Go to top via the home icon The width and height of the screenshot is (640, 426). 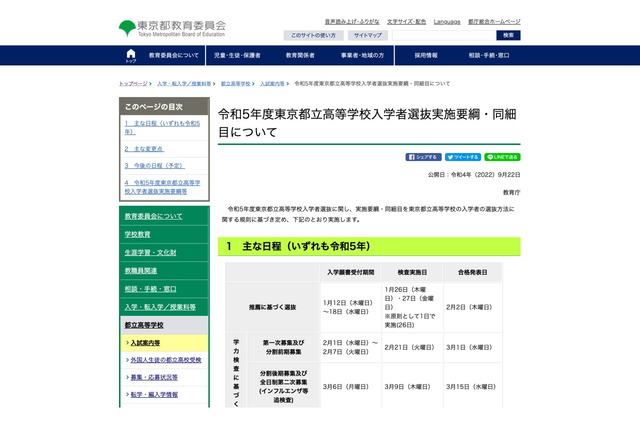click(131, 55)
